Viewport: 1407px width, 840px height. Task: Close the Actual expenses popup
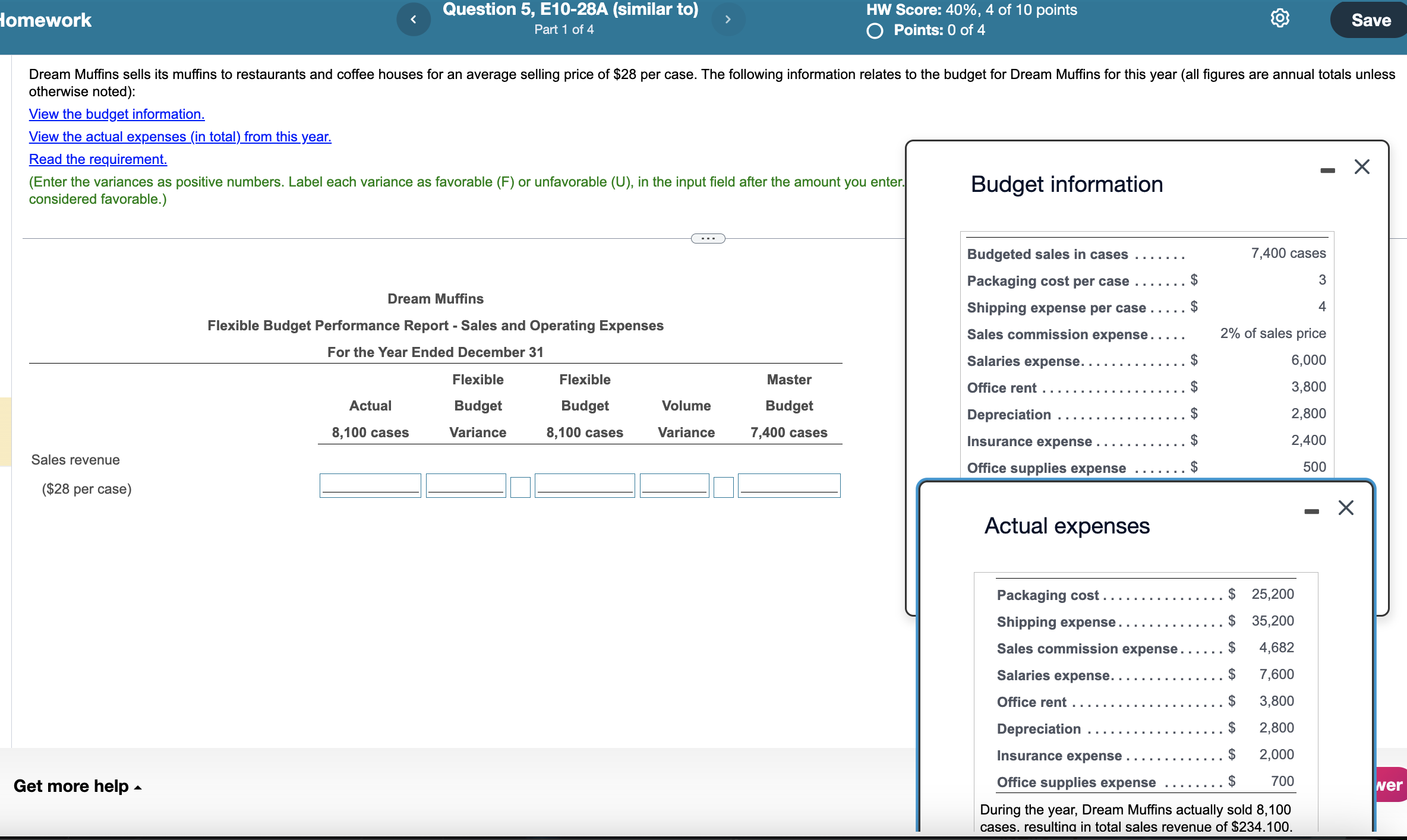tap(1346, 508)
